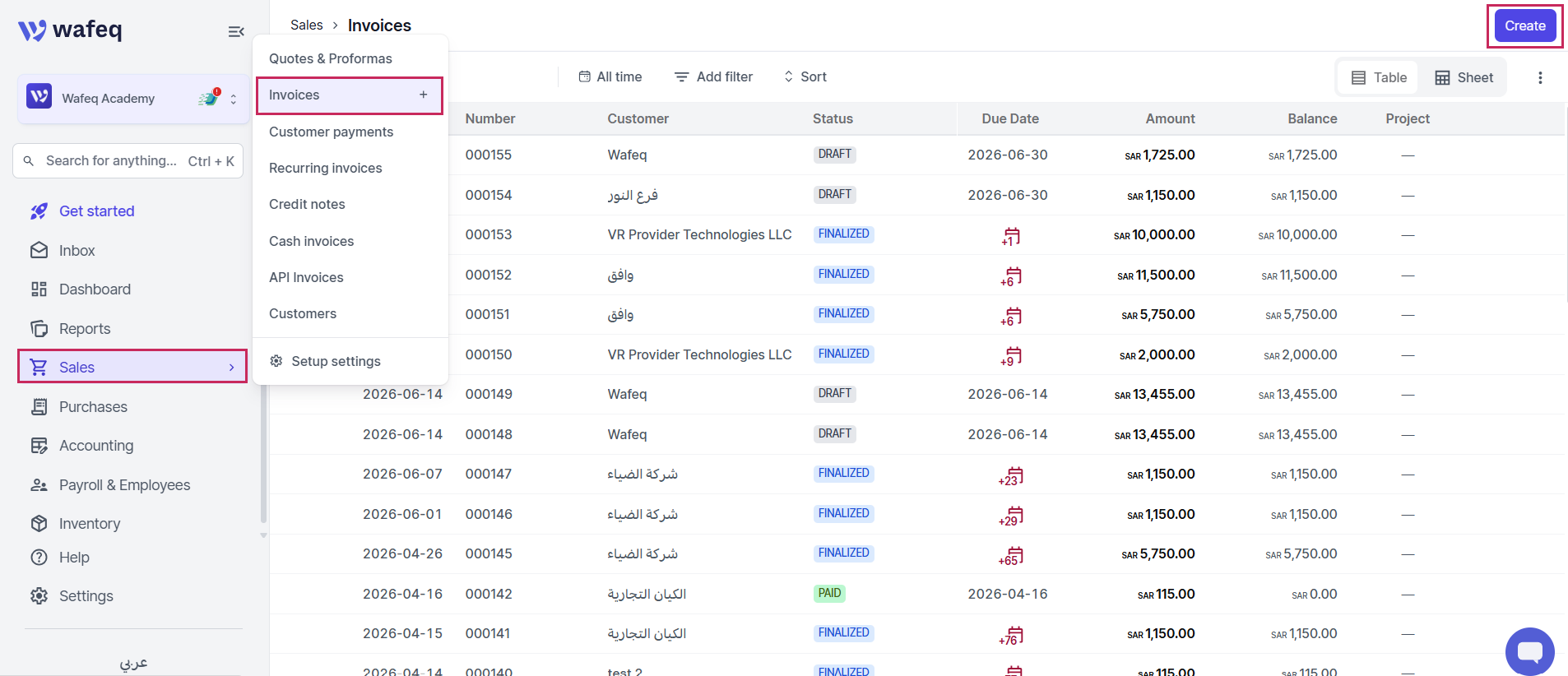The height and width of the screenshot is (676, 1568).
Task: Click amount SAR 13,455.00 on invoice 000149
Action: pyautogui.click(x=1155, y=394)
